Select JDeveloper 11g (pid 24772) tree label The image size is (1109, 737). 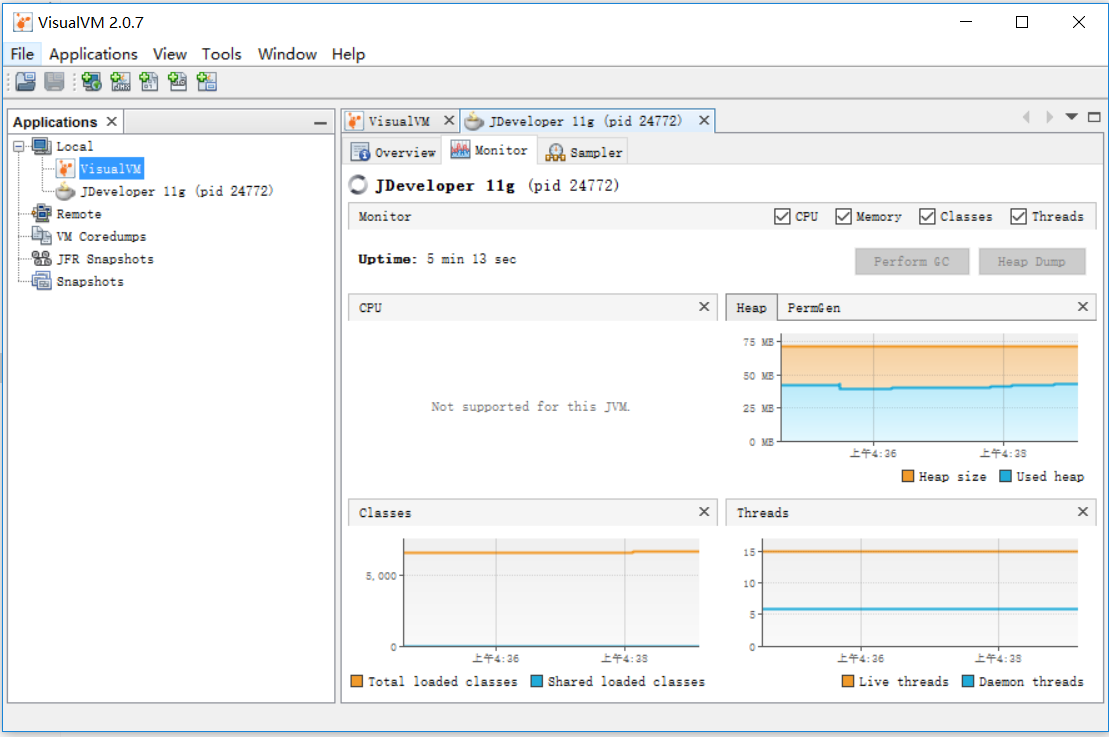pyautogui.click(x=177, y=191)
